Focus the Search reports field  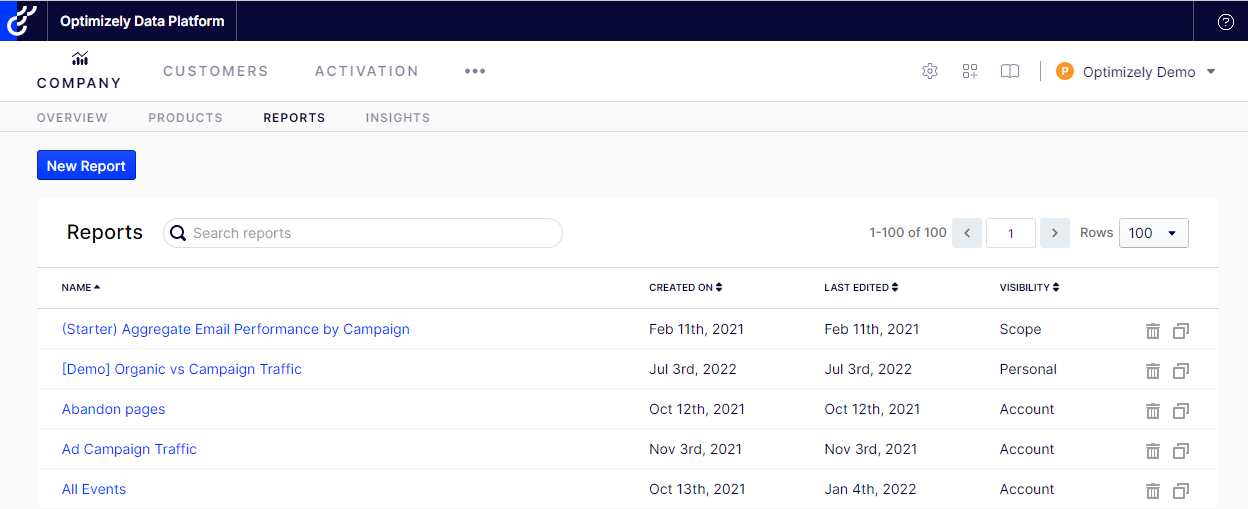pos(363,233)
